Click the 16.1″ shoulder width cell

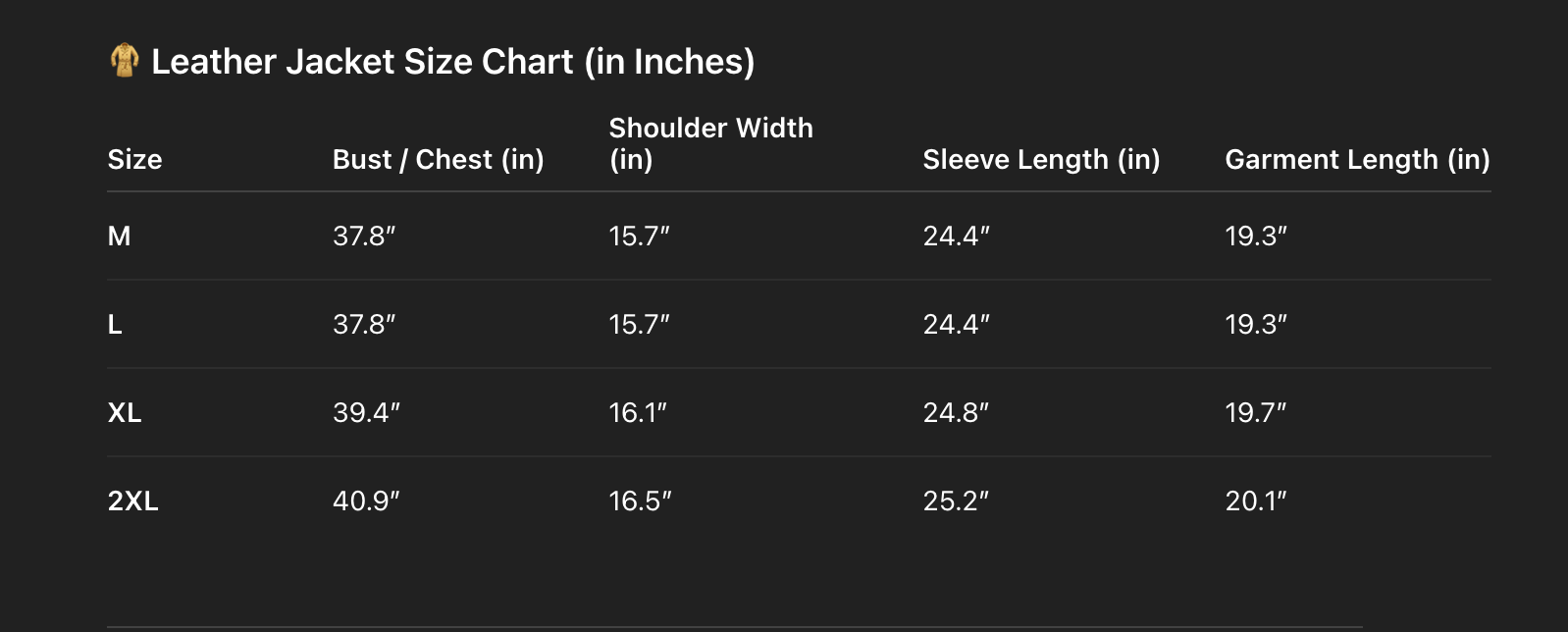click(638, 413)
